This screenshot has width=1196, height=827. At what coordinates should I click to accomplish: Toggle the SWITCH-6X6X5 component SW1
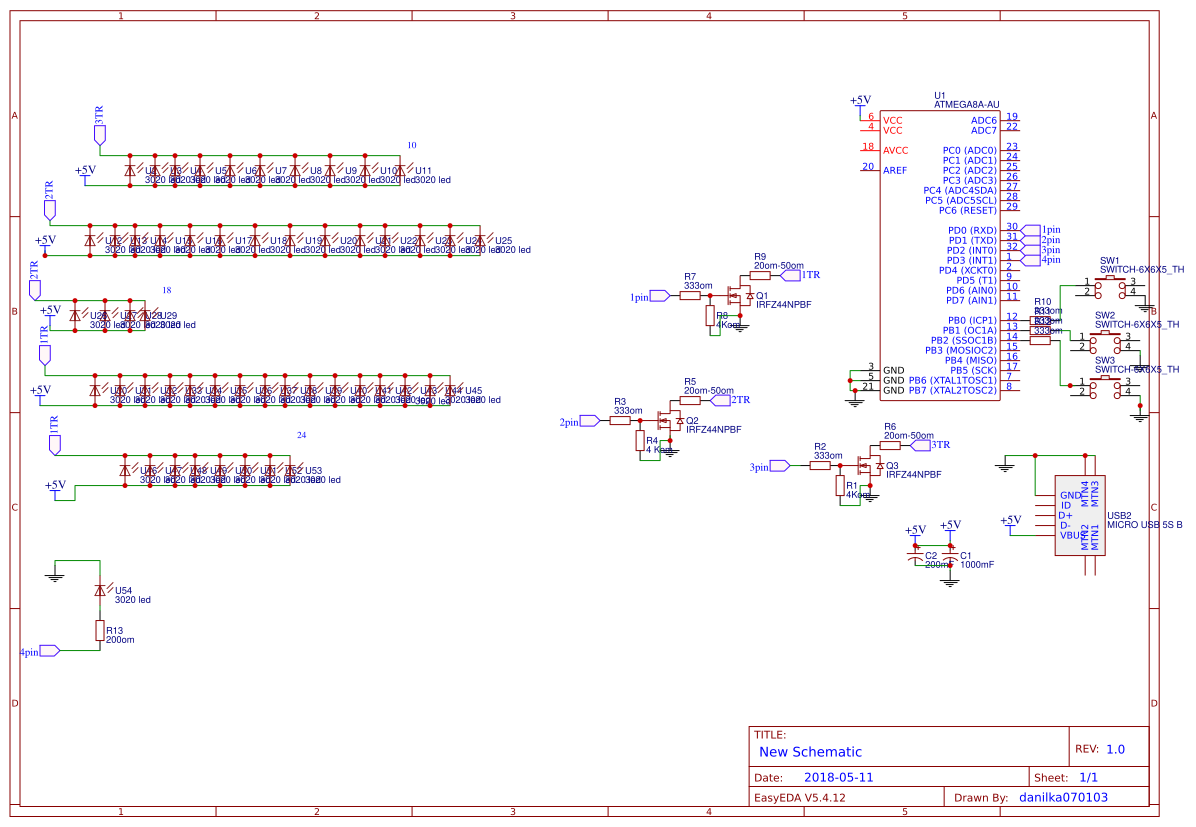click(x=1110, y=288)
